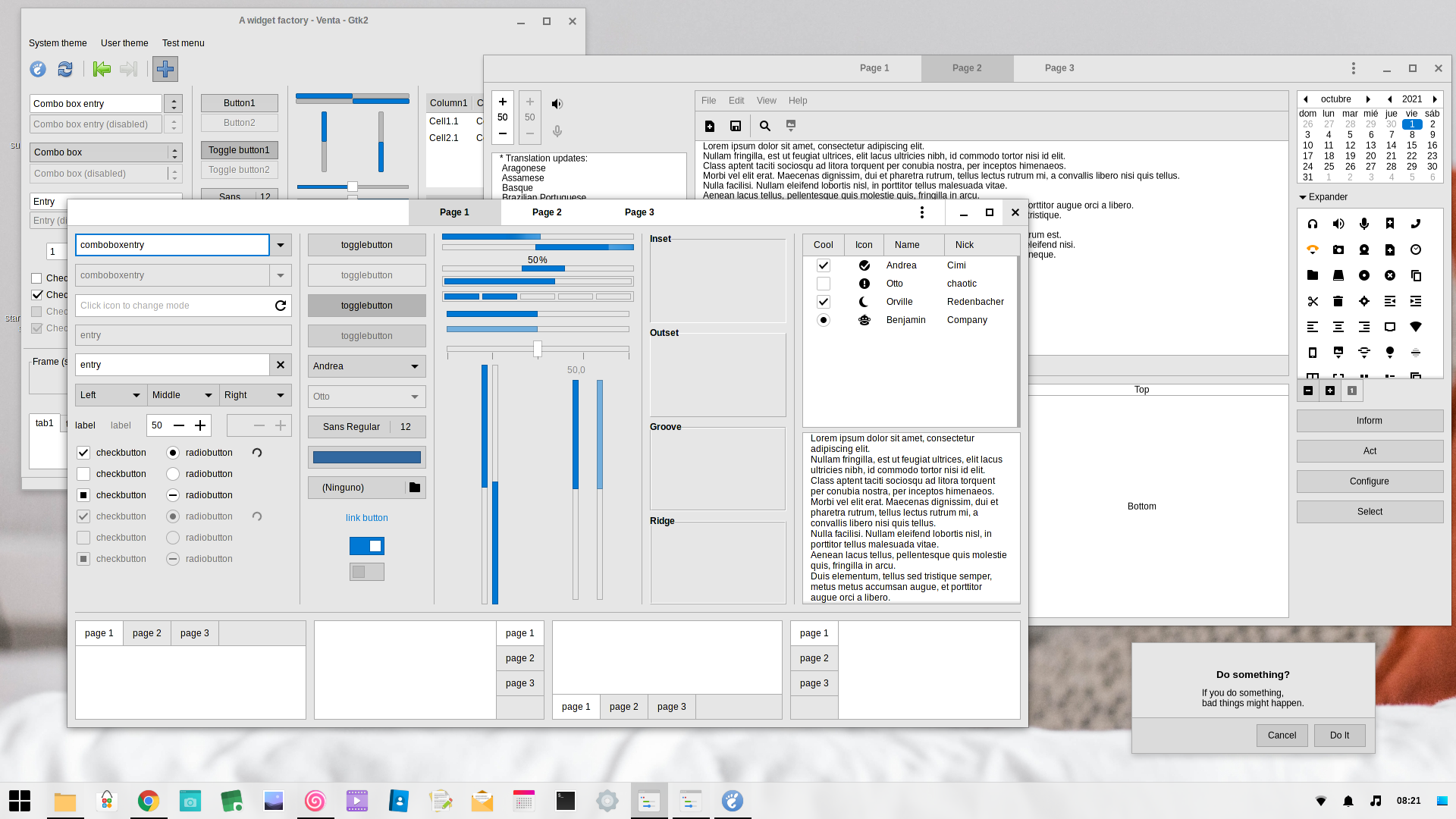Switch to Page 2 tab in front window
This screenshot has width=1456, height=819.
[547, 212]
